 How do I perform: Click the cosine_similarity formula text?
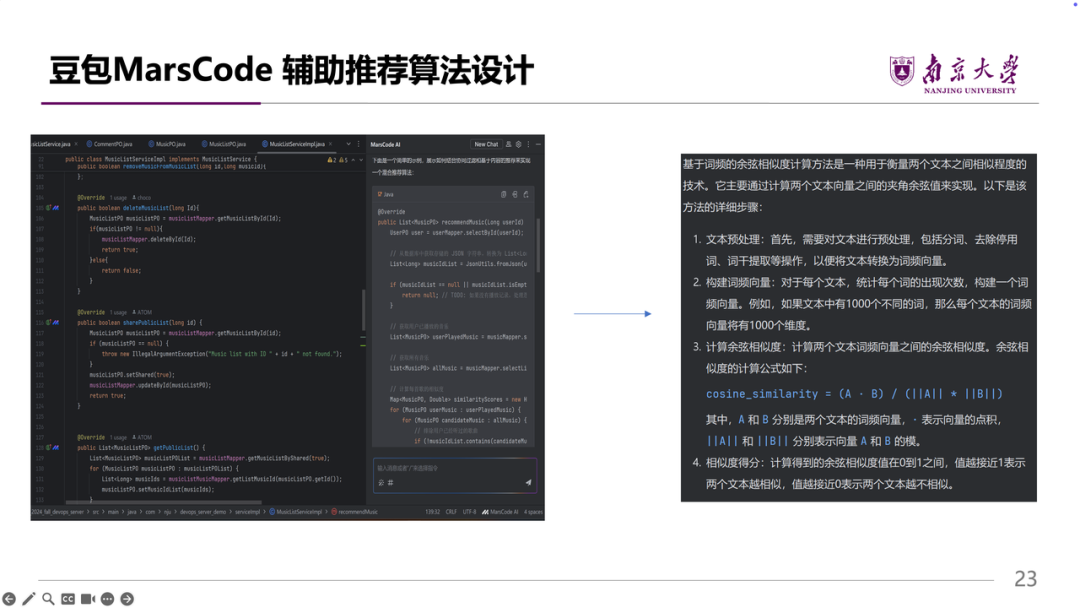click(854, 394)
